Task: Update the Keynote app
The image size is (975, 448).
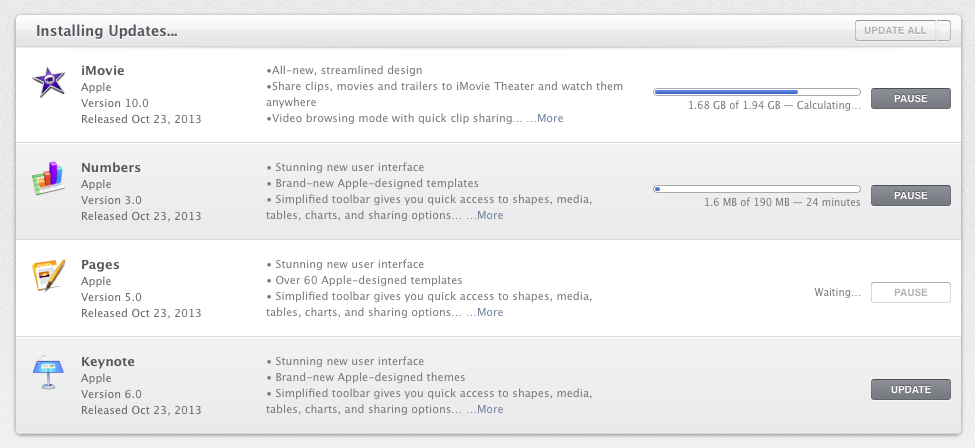Action: [x=910, y=390]
